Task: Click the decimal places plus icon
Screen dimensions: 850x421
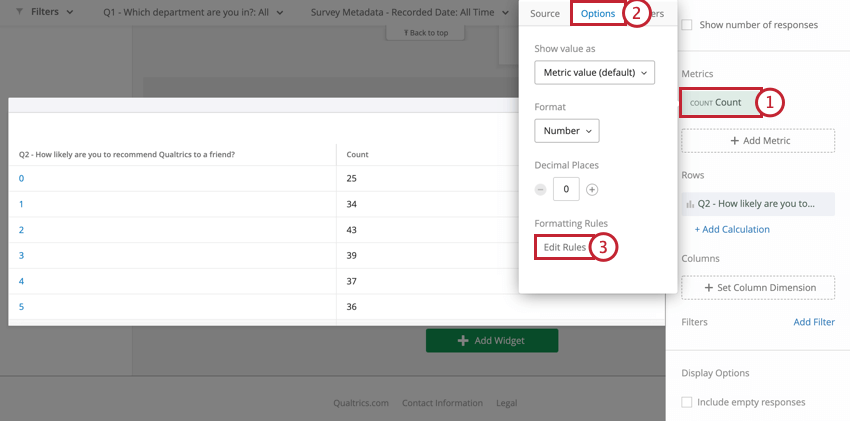Action: tap(593, 190)
